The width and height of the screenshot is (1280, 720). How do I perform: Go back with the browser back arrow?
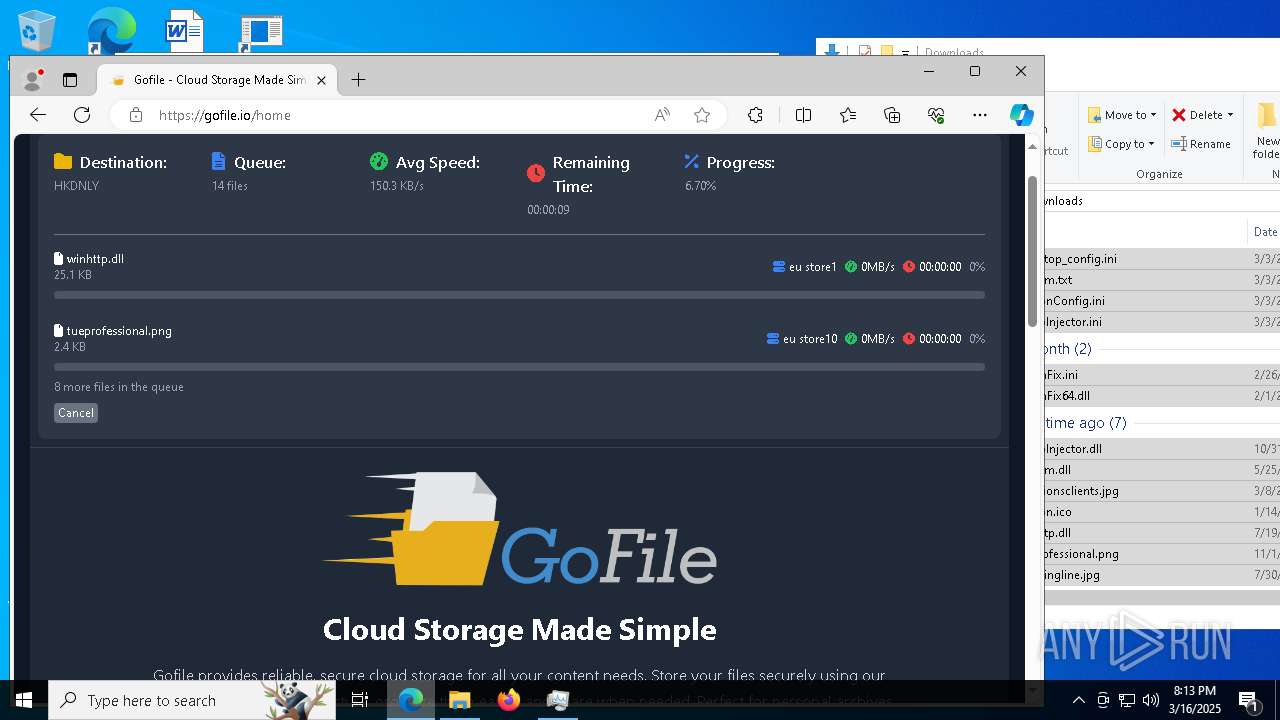pyautogui.click(x=38, y=115)
